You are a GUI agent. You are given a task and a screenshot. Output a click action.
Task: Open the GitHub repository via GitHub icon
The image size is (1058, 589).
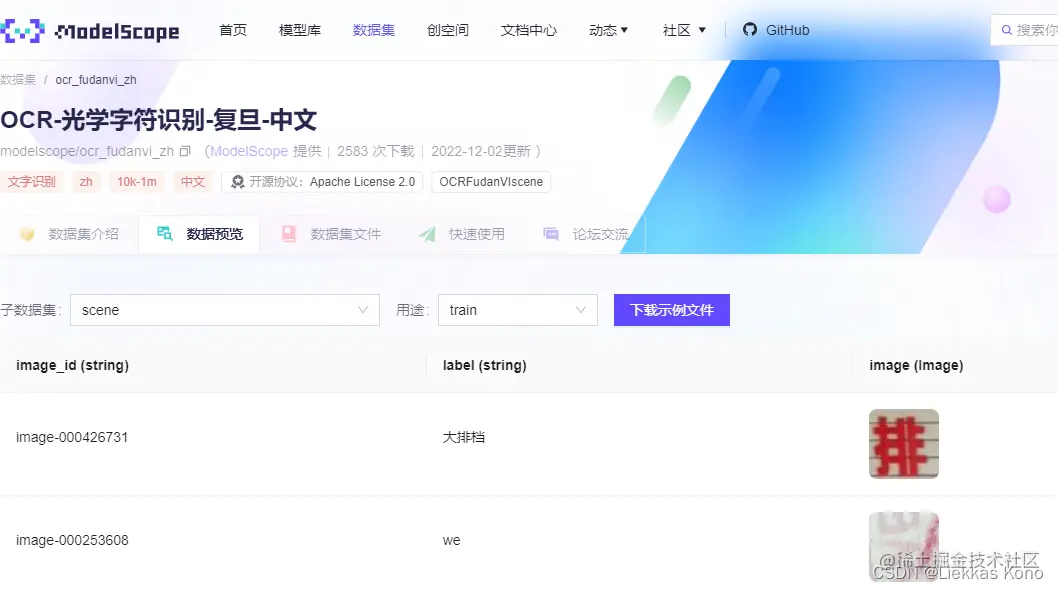coord(750,30)
